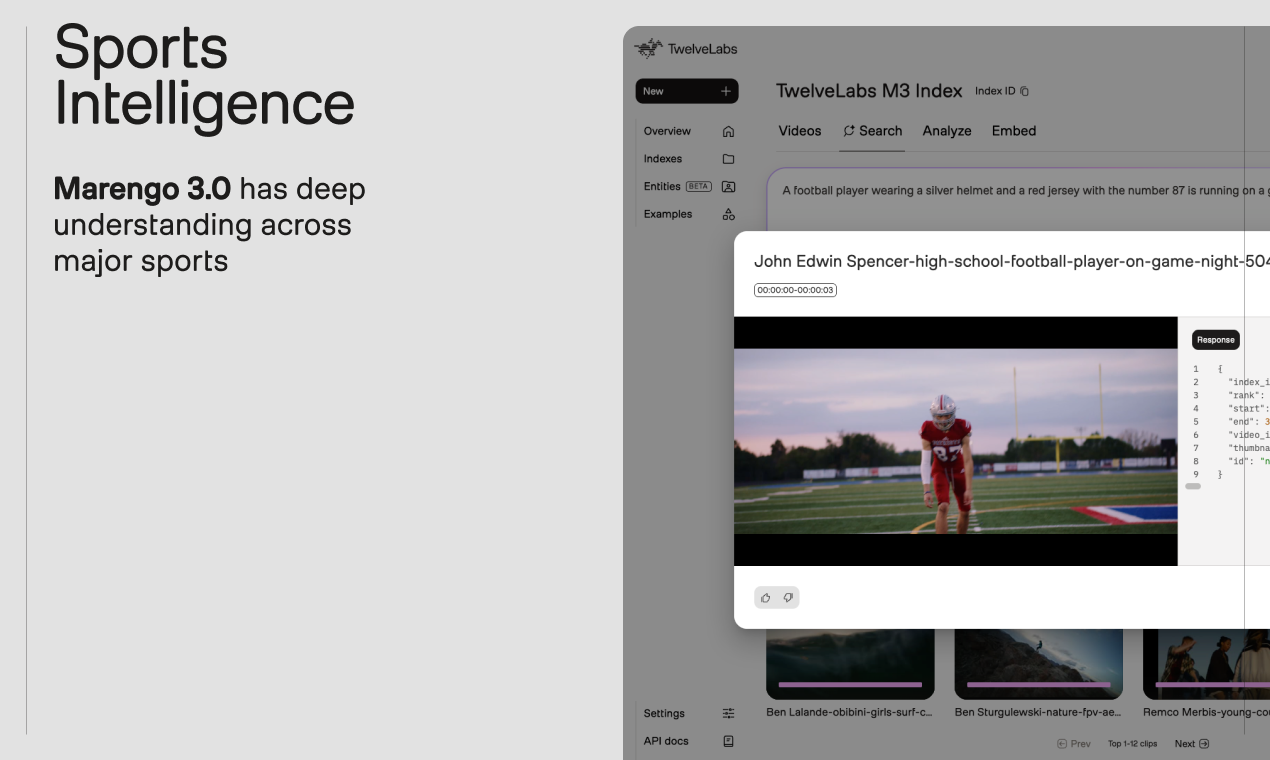Open Examples via the flowchart icon
This screenshot has width=1270, height=760.
[728, 214]
